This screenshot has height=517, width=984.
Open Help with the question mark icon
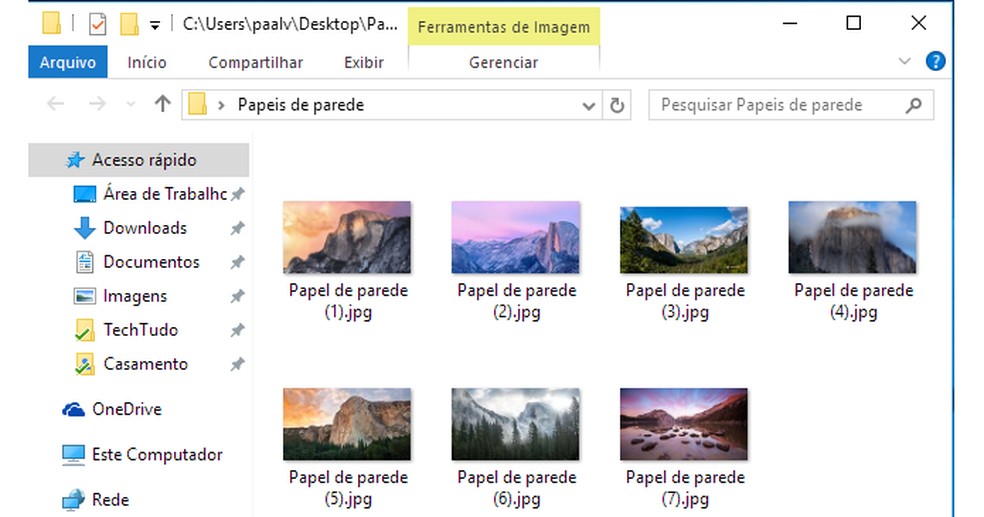point(935,61)
